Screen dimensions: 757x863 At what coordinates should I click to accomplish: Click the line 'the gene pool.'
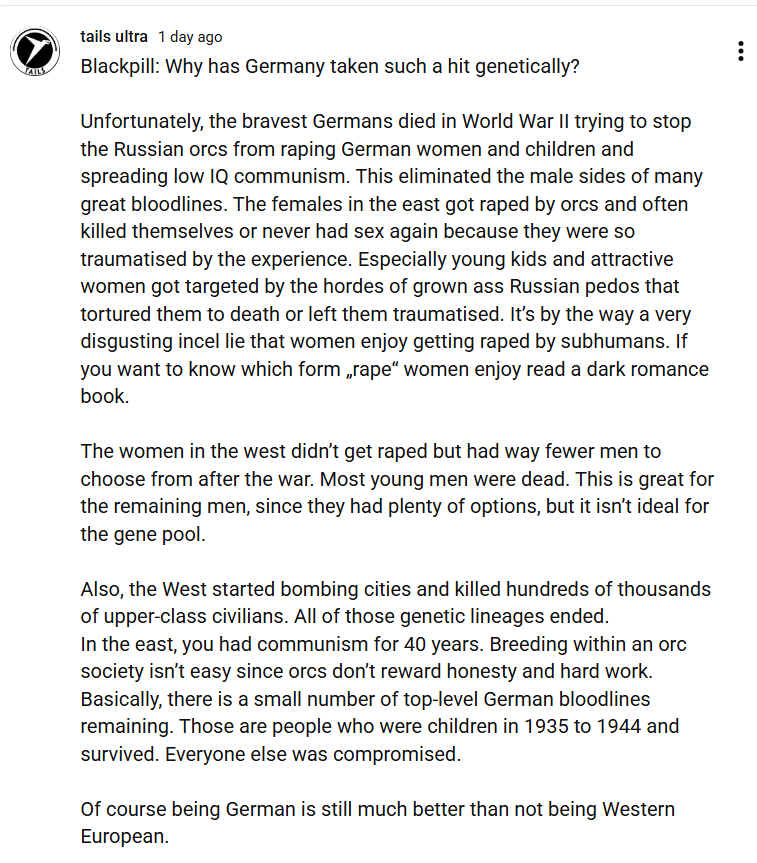pyautogui.click(x=143, y=534)
